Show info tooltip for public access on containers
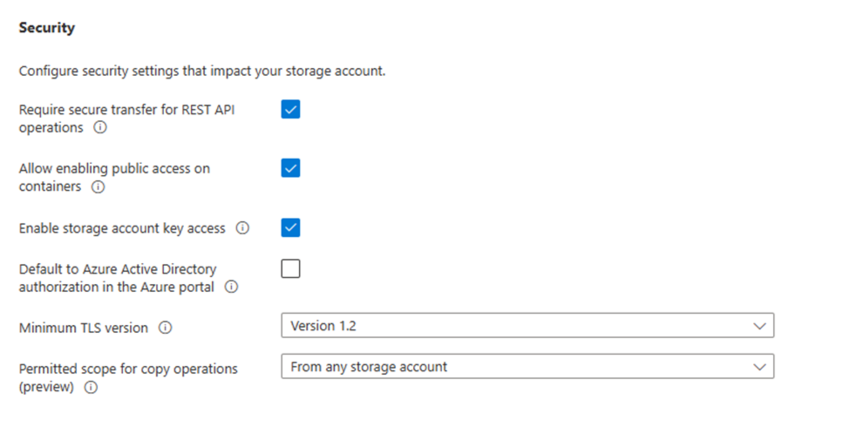 pos(98,187)
